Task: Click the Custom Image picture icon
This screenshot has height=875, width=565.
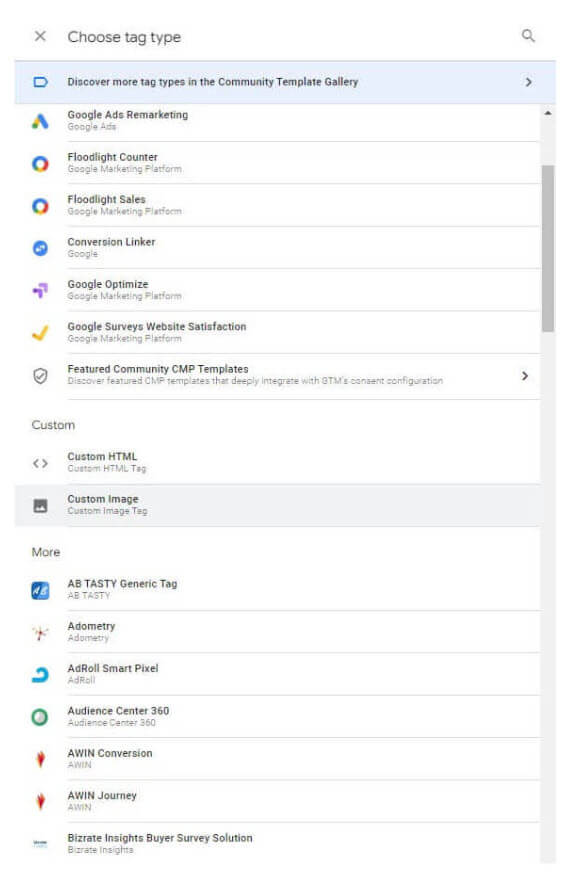Action: 40,506
